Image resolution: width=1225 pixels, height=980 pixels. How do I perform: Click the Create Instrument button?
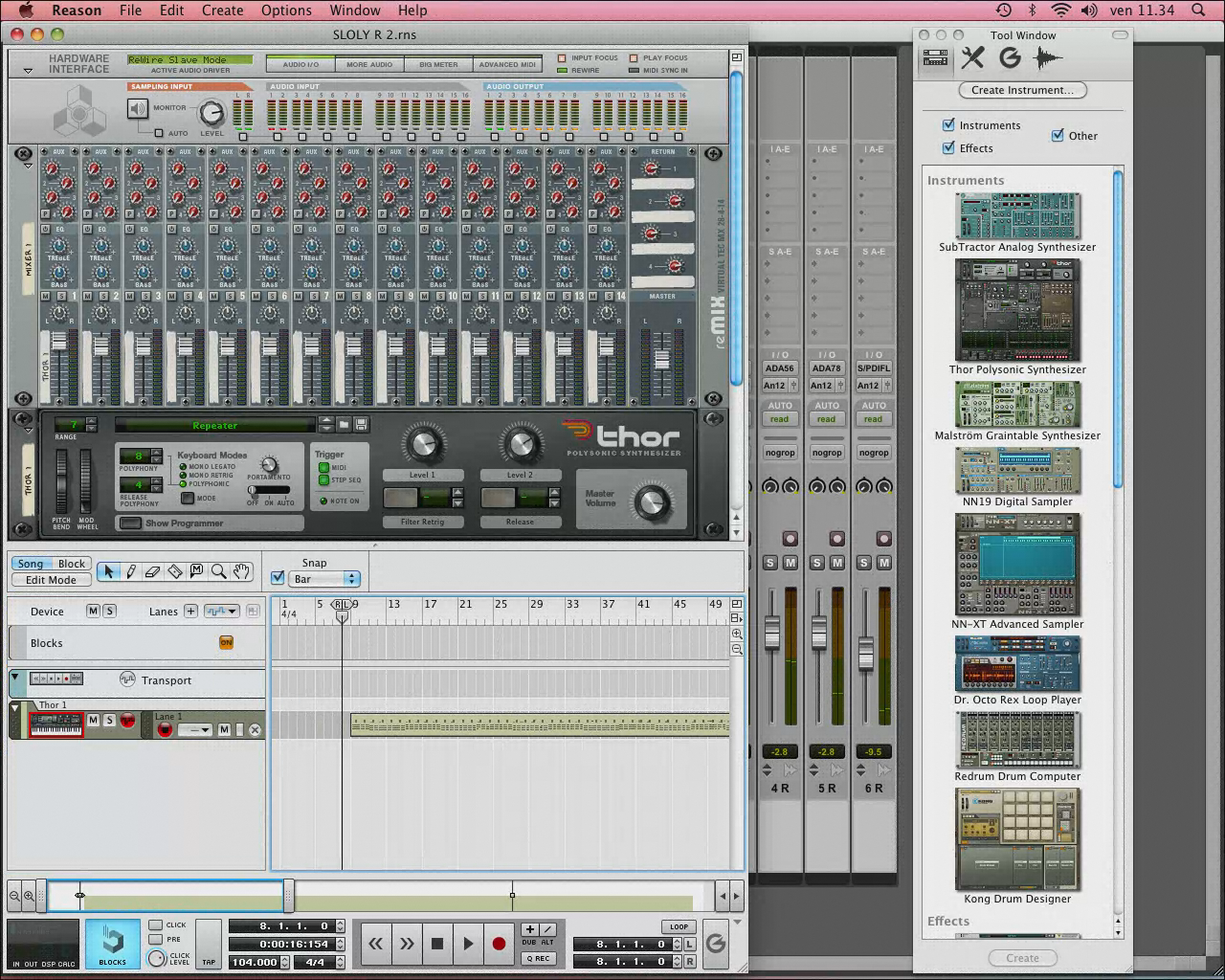pyautogui.click(x=1022, y=90)
